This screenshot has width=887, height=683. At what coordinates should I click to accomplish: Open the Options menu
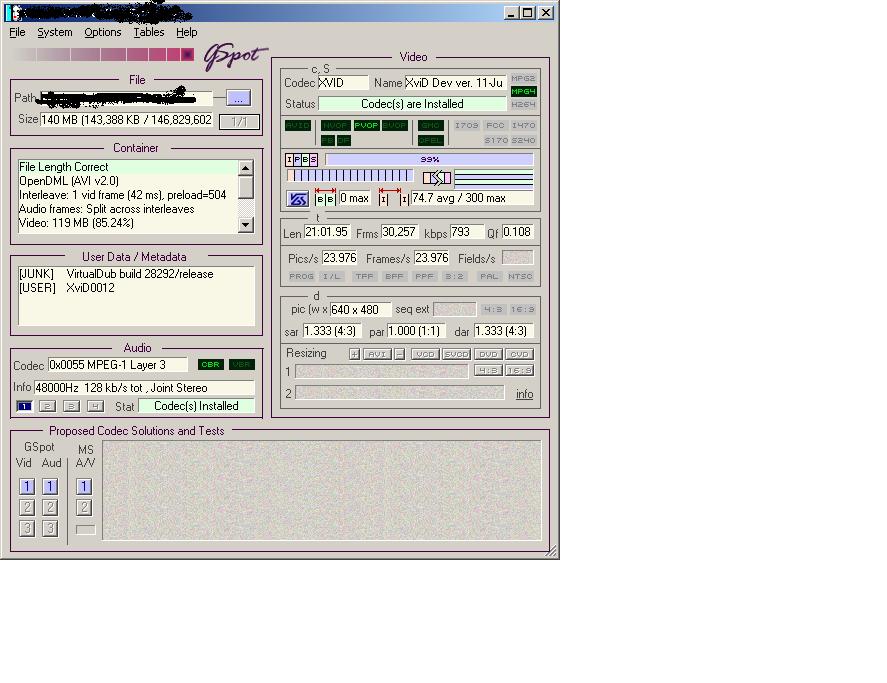tap(102, 32)
